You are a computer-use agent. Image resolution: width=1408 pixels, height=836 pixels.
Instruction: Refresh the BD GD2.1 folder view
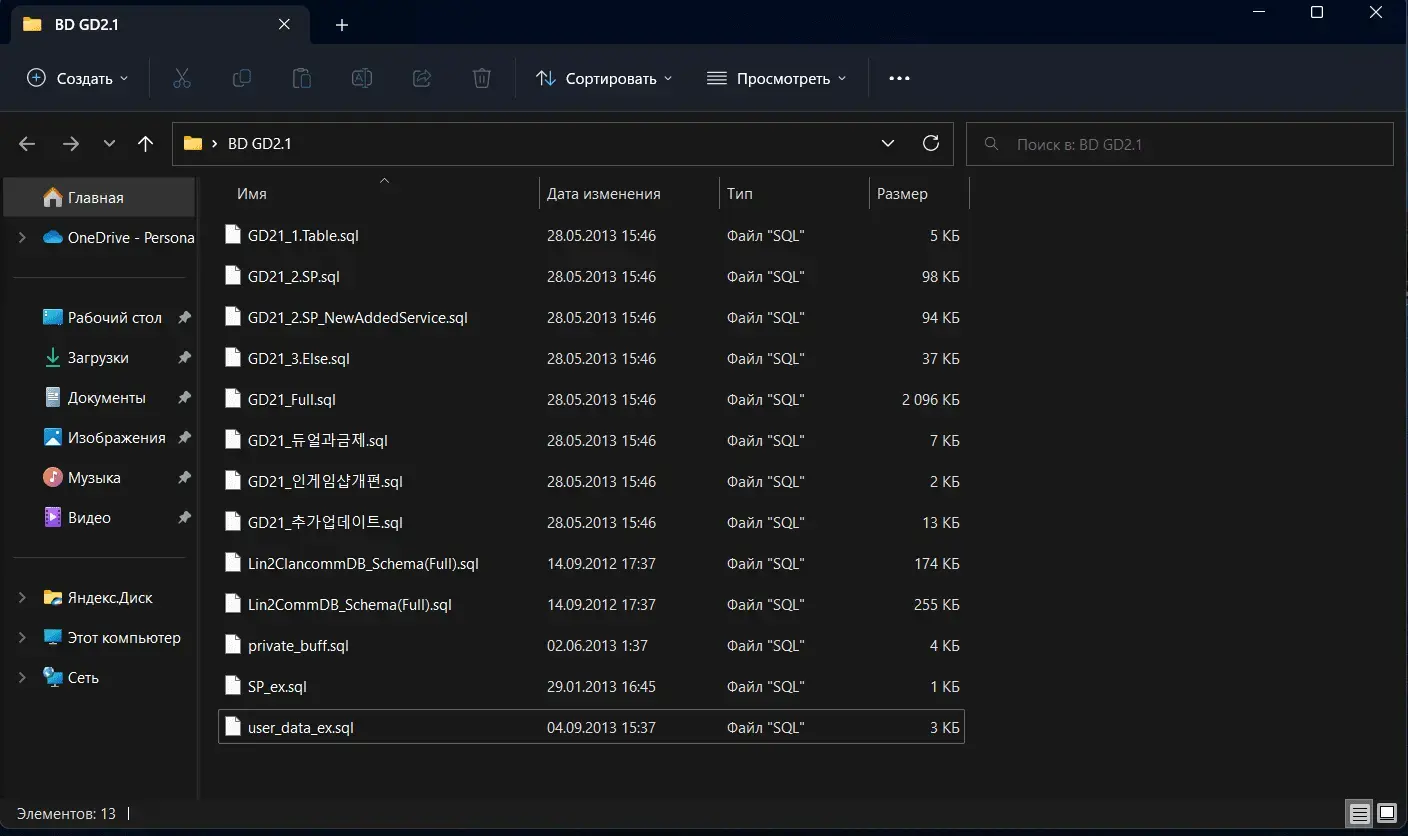coord(931,143)
